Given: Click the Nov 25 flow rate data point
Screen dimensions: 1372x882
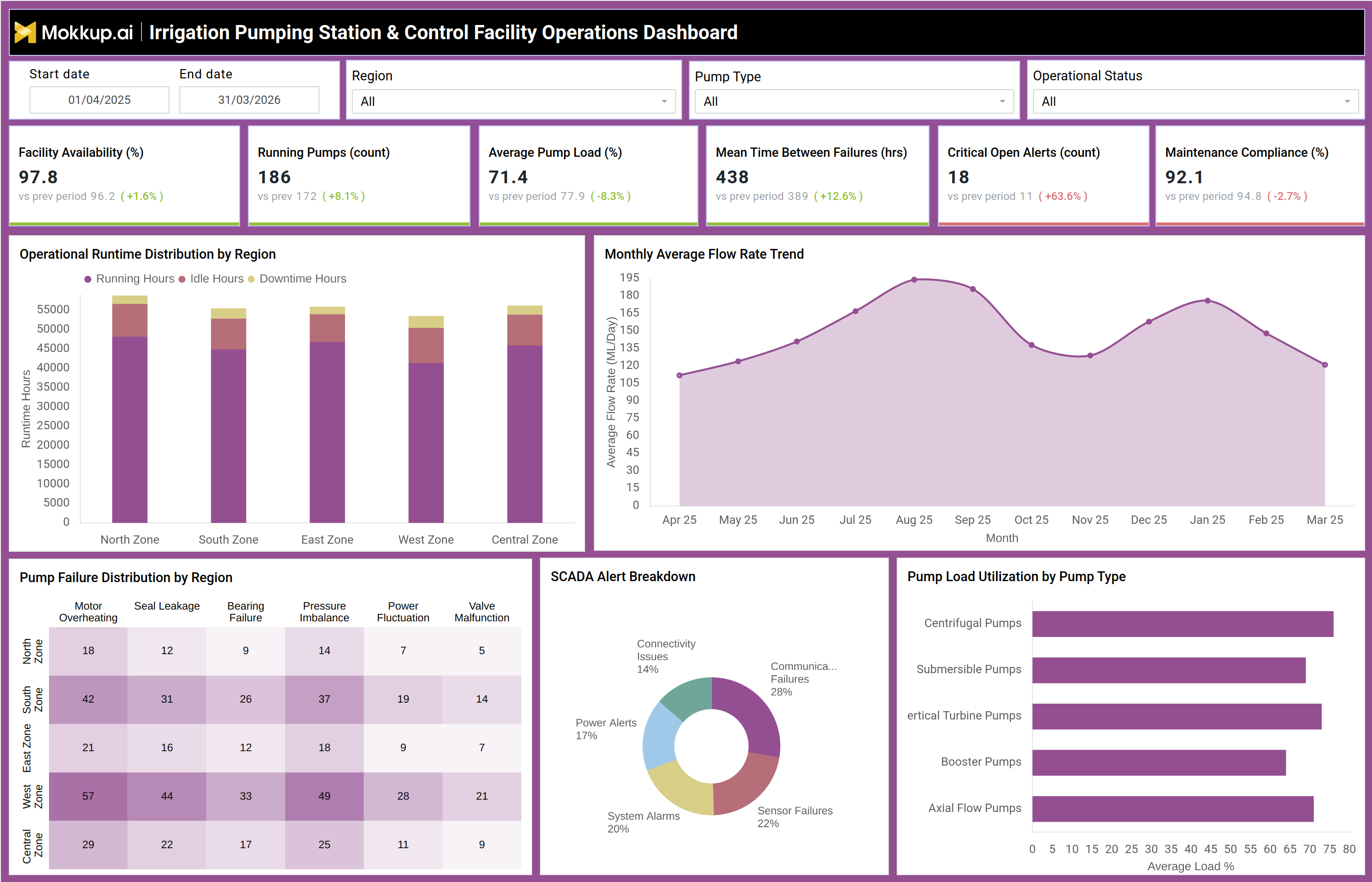Looking at the screenshot, I should tap(1090, 356).
